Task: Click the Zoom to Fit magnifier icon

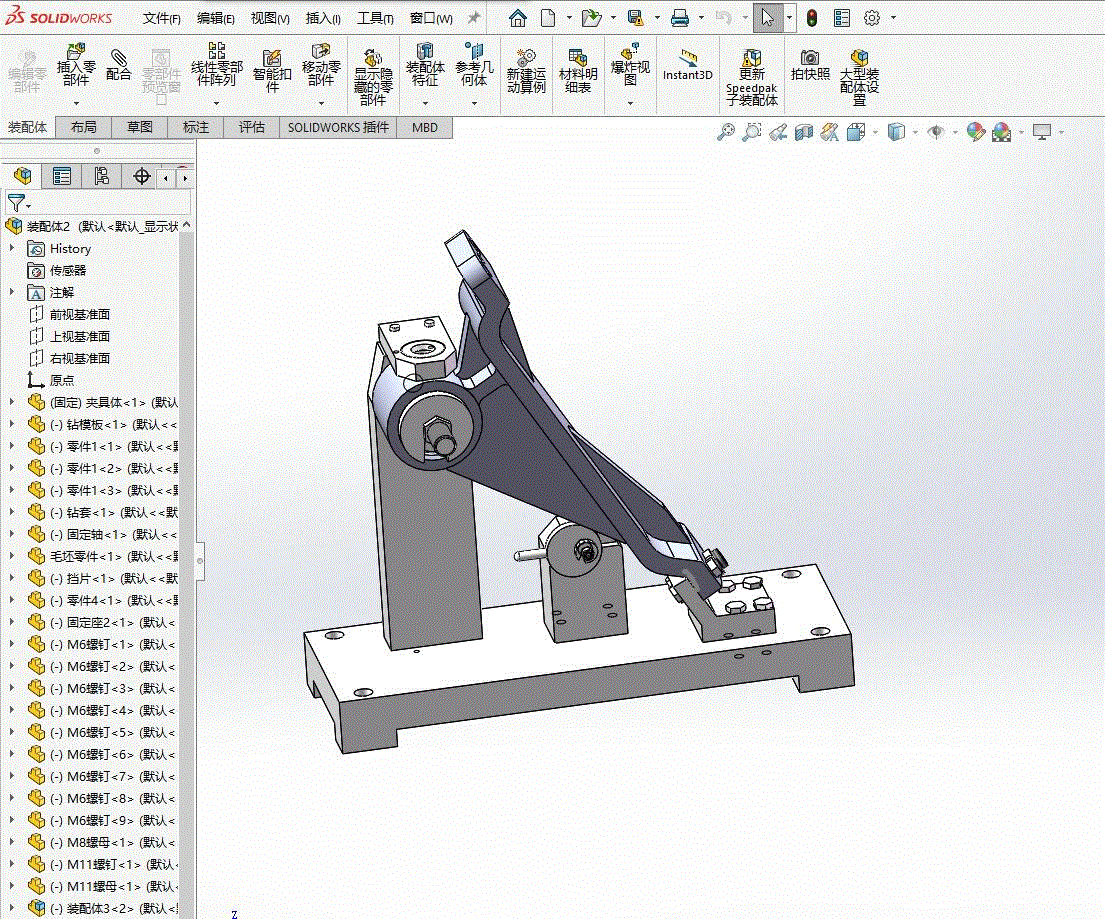Action: pos(726,132)
